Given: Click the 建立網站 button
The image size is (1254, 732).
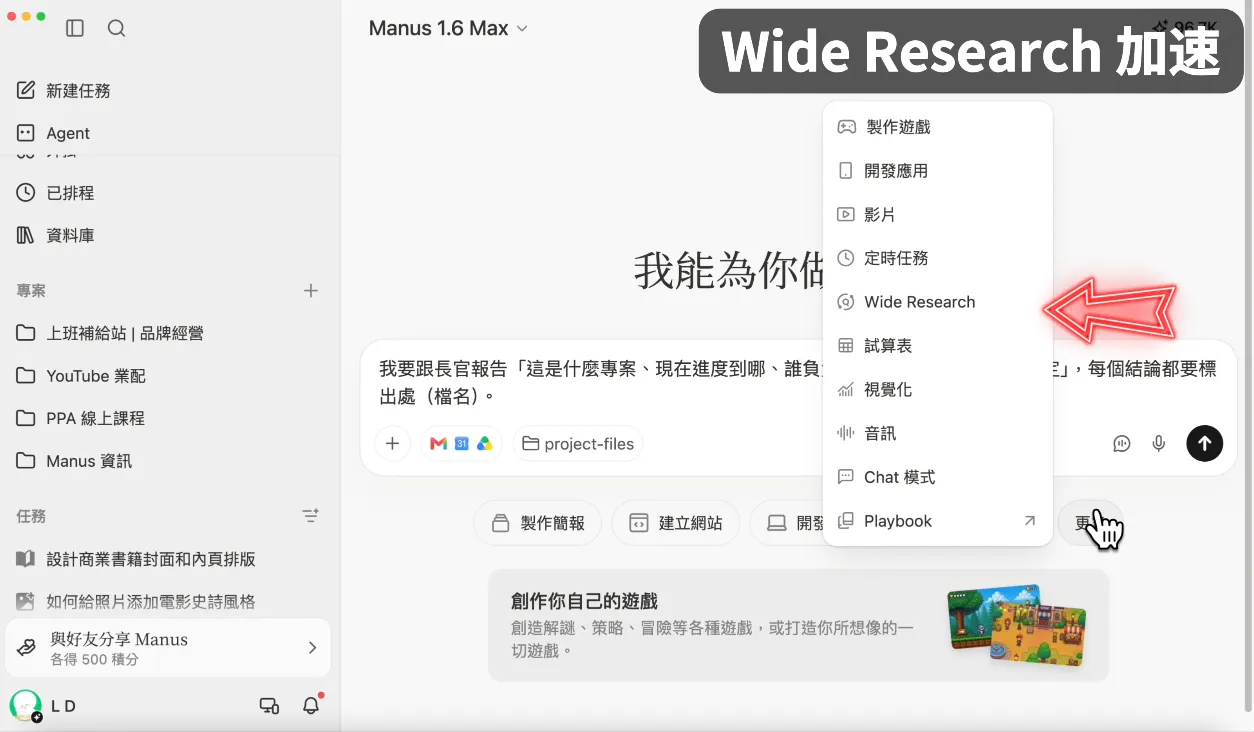Looking at the screenshot, I should coord(676,523).
